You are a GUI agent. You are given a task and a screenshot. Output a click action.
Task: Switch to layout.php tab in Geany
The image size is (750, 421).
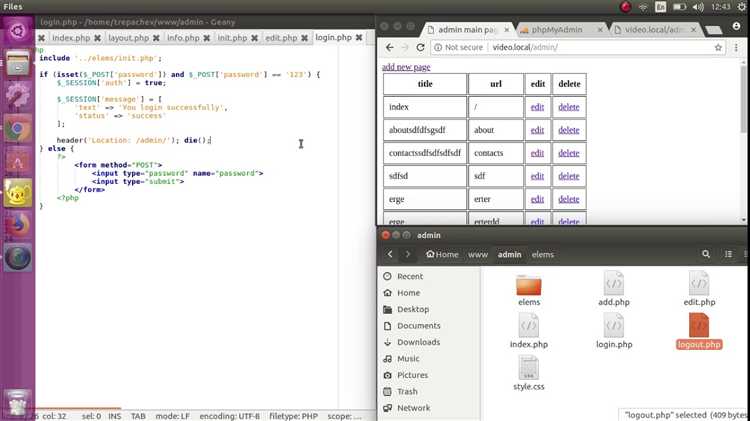[x=129, y=38]
